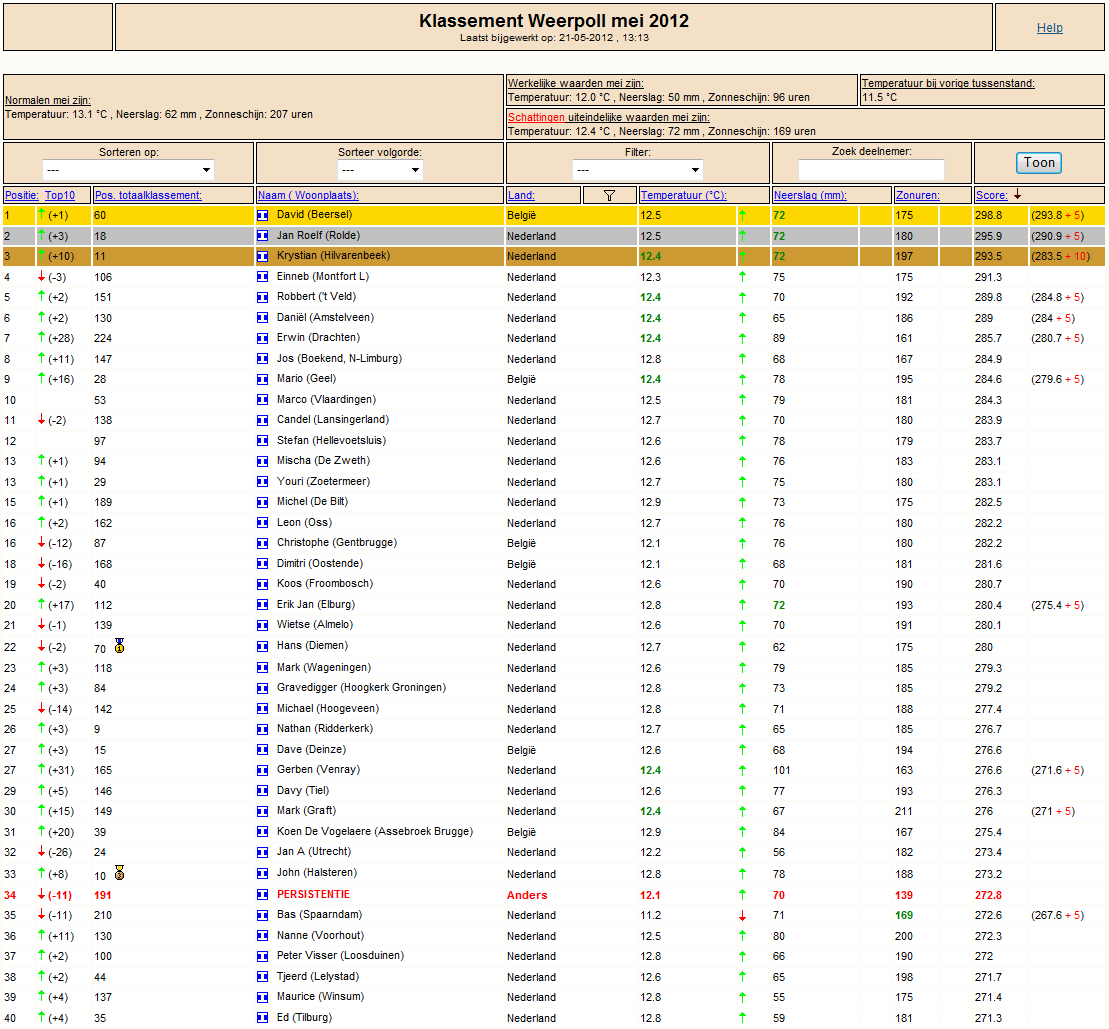The image size is (1109, 1029).
Task: Click the Toon button
Action: (1039, 163)
